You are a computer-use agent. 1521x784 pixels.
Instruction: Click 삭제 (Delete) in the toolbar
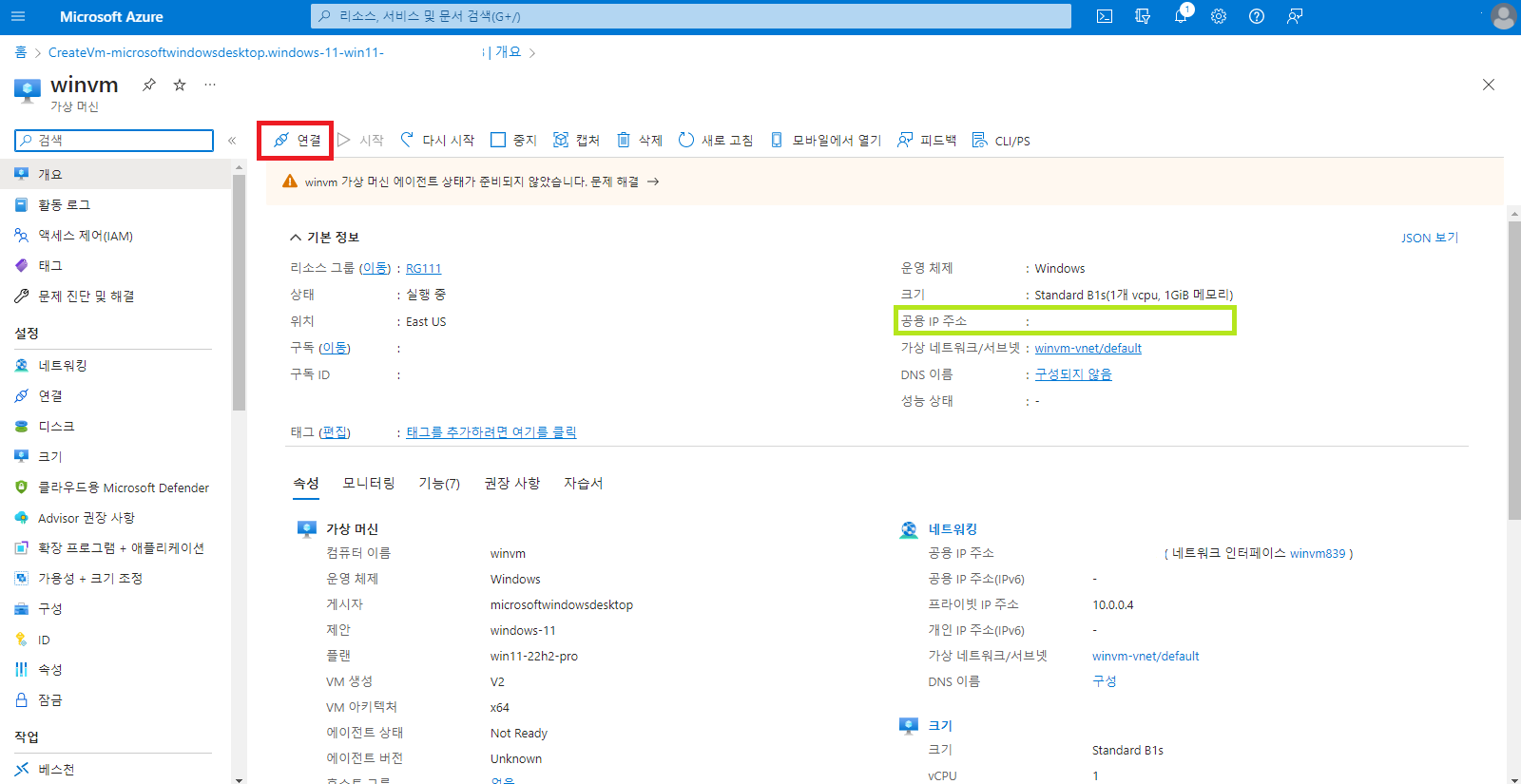(x=639, y=141)
